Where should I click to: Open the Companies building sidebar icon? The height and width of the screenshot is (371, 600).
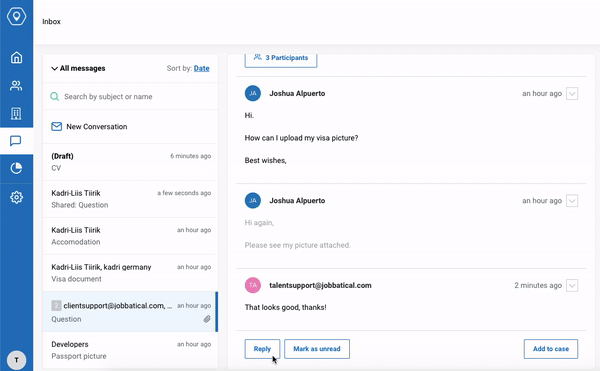(16, 114)
